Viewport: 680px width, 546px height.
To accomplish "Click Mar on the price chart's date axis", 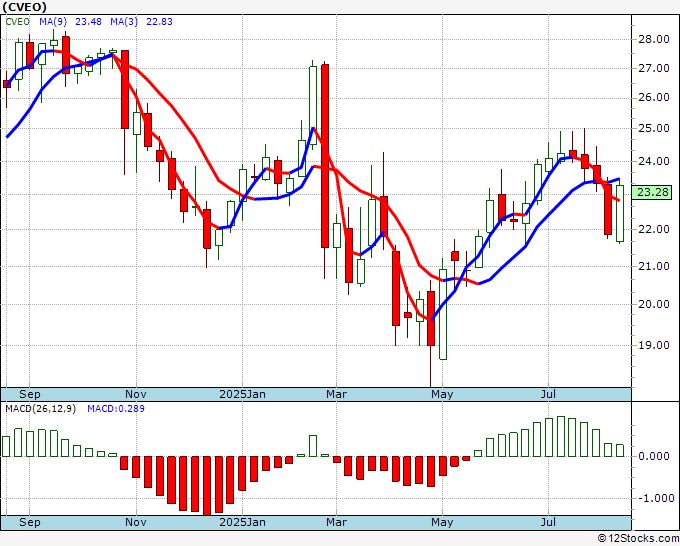I will (x=337, y=394).
